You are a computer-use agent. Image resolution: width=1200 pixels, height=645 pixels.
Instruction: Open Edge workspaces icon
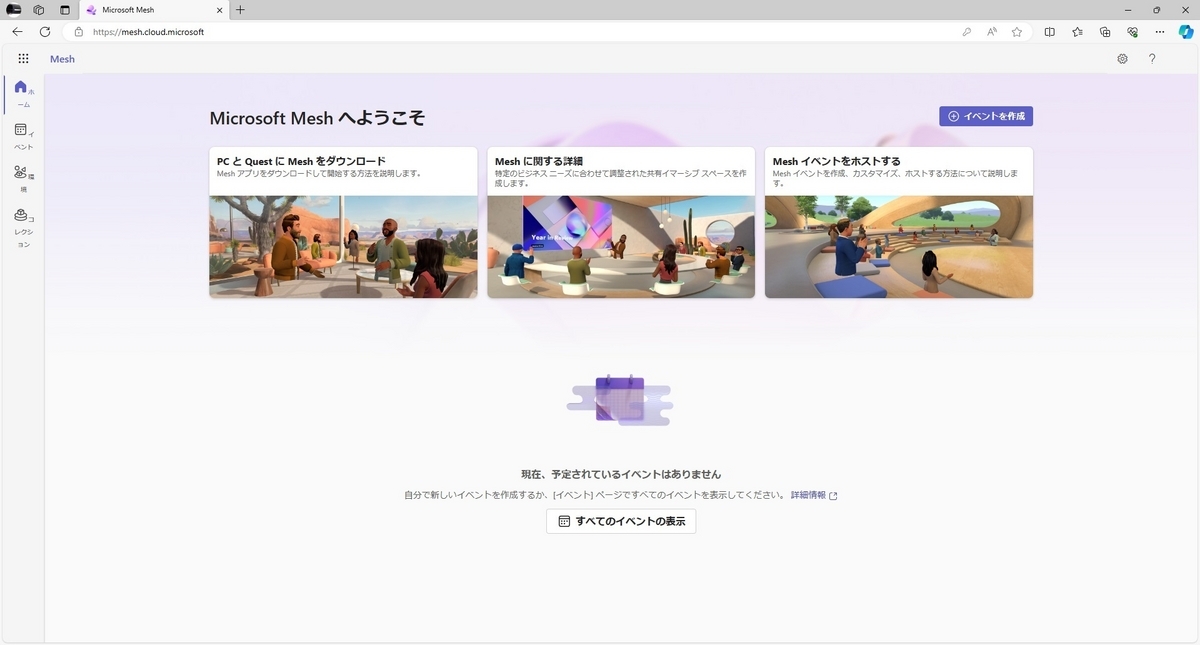pos(39,9)
